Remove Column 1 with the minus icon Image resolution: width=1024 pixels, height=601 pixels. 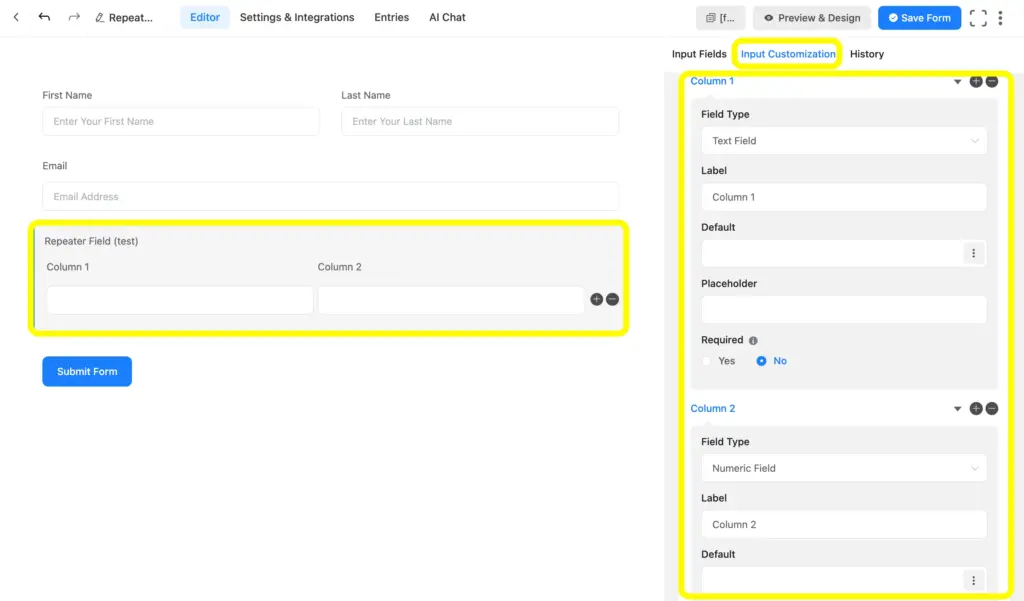click(x=991, y=81)
